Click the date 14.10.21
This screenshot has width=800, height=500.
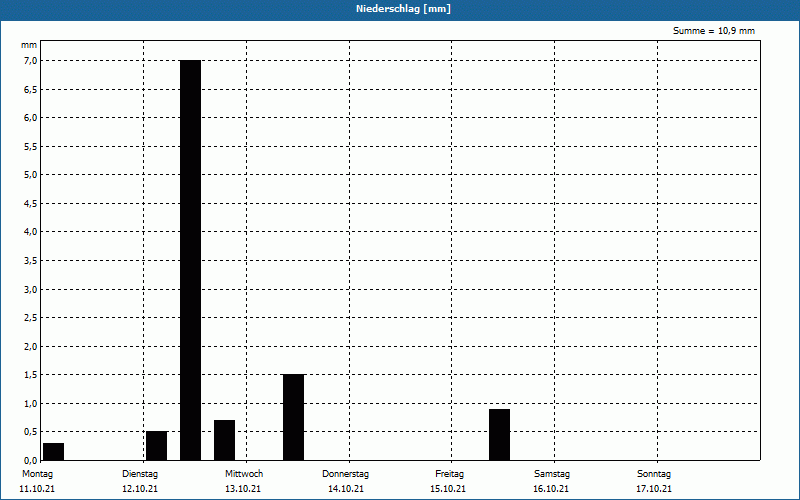346,489
